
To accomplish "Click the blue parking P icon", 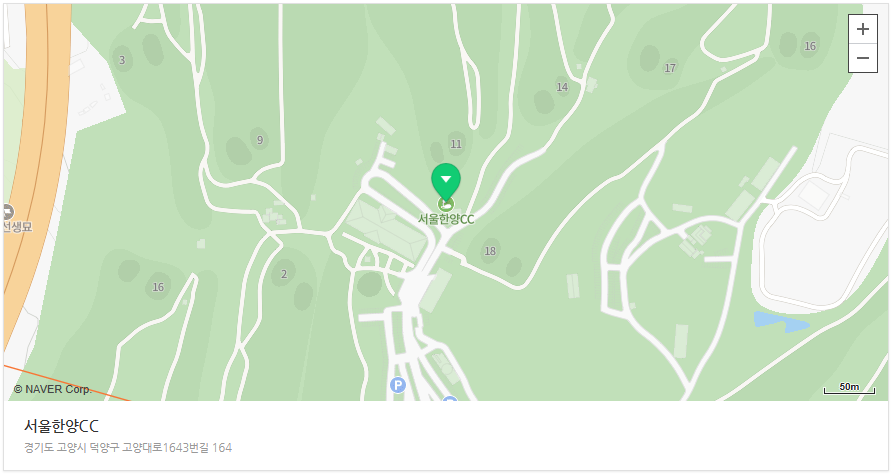I will tap(398, 386).
